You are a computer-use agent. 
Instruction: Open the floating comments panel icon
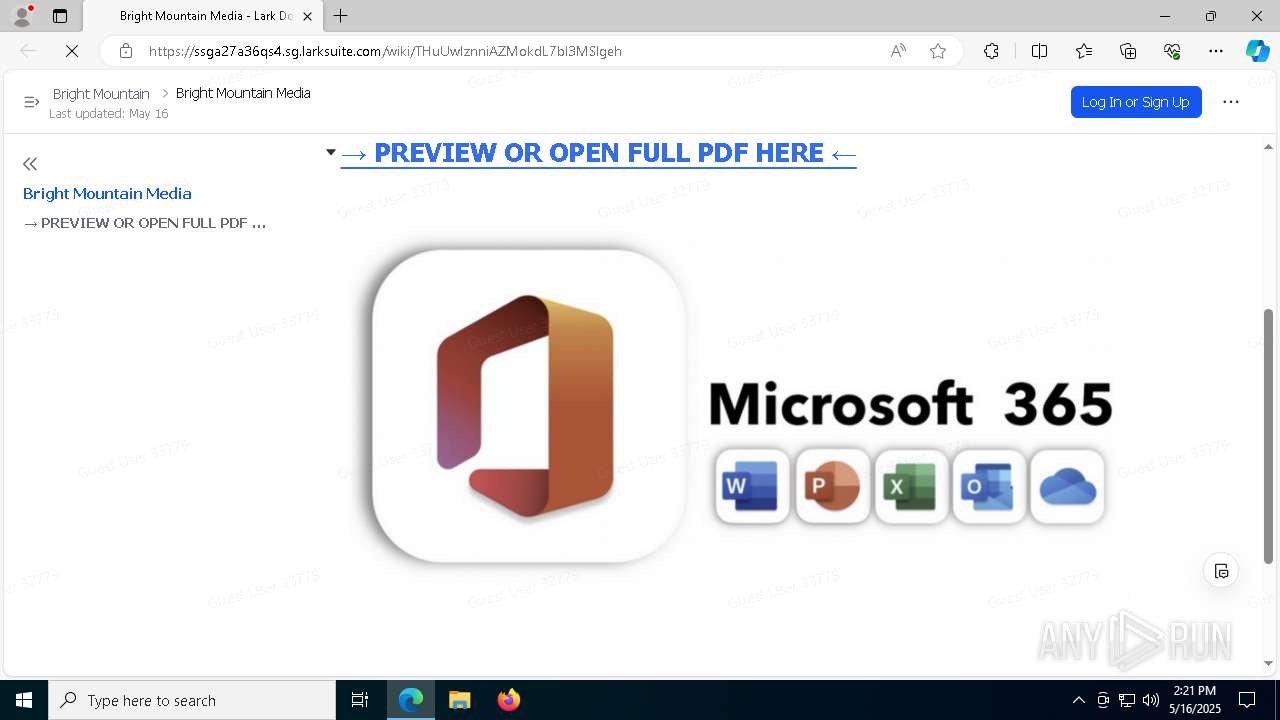tap(1221, 571)
